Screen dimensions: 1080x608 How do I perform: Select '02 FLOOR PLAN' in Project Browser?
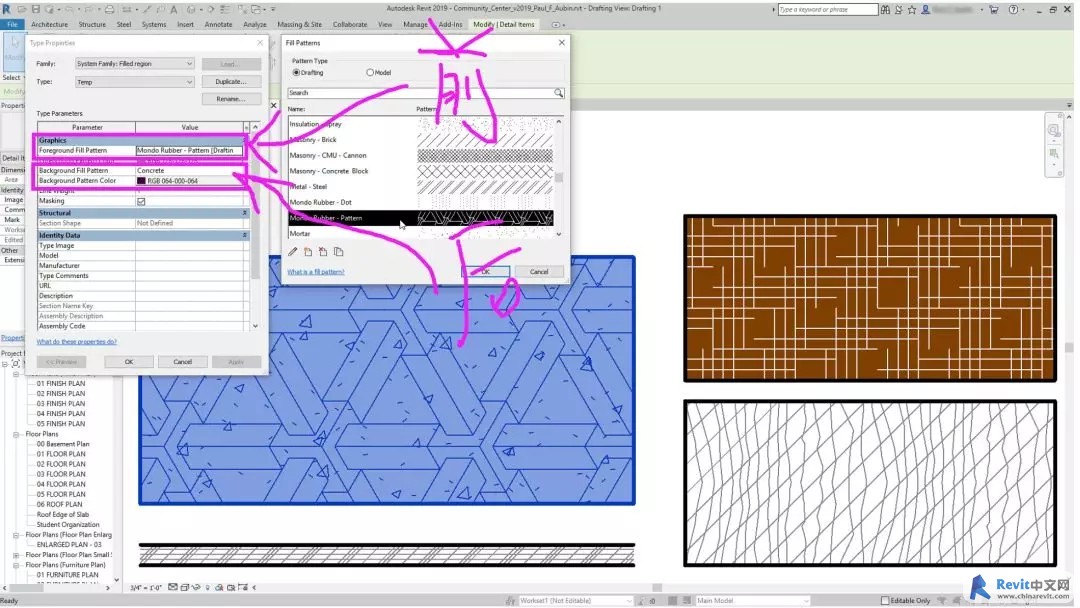coord(61,464)
